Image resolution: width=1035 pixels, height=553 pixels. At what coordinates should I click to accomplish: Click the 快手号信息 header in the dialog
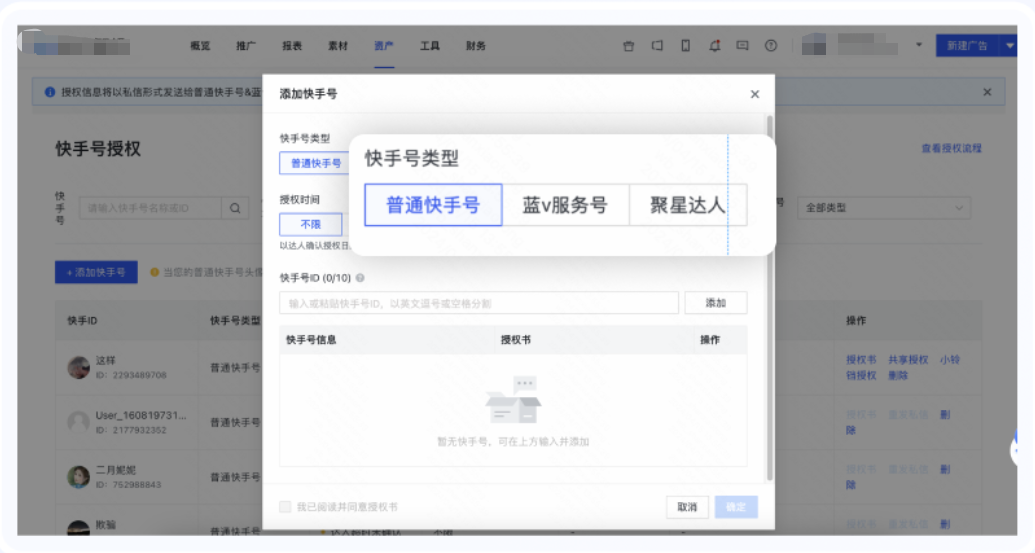pos(311,340)
